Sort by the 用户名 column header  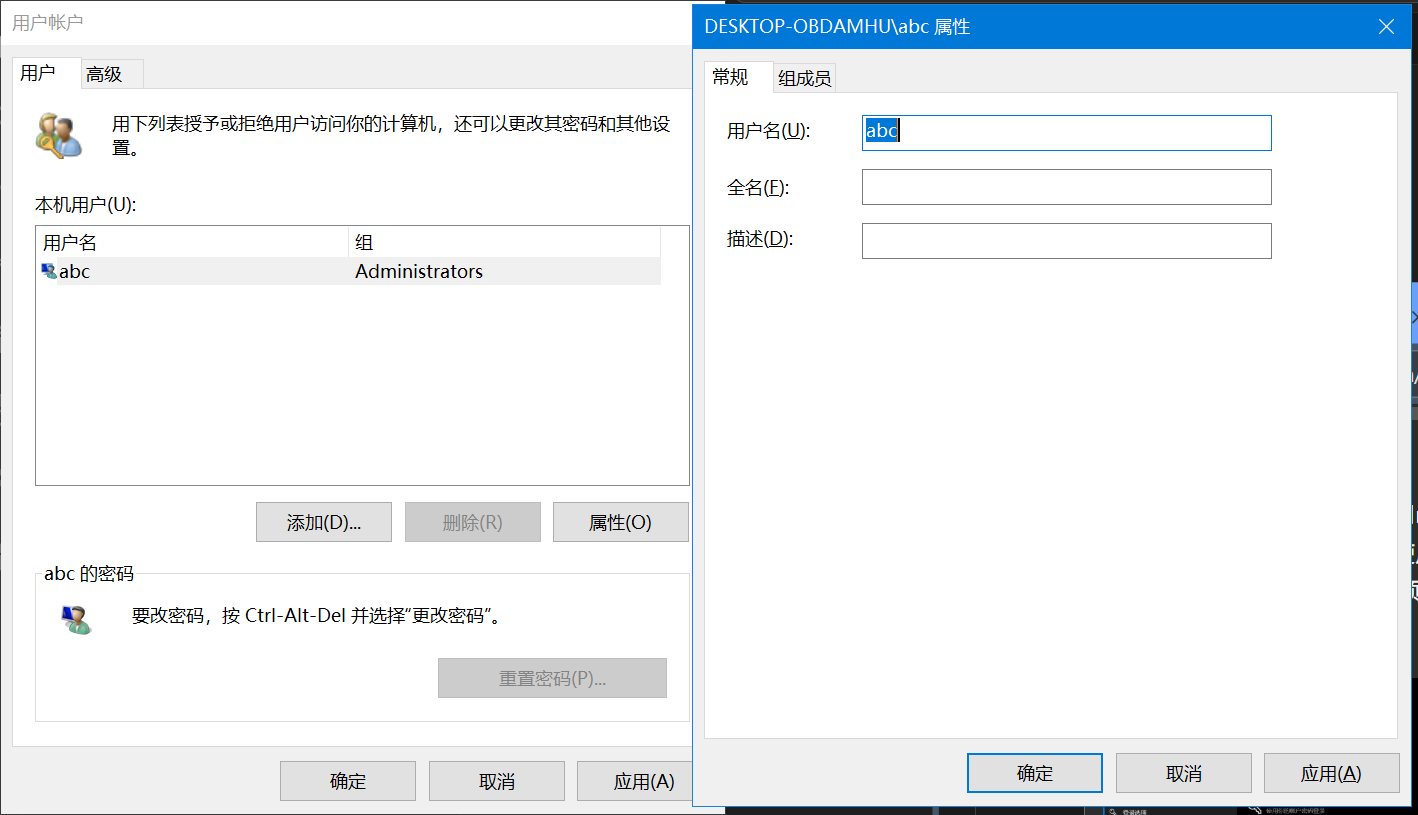[x=193, y=242]
